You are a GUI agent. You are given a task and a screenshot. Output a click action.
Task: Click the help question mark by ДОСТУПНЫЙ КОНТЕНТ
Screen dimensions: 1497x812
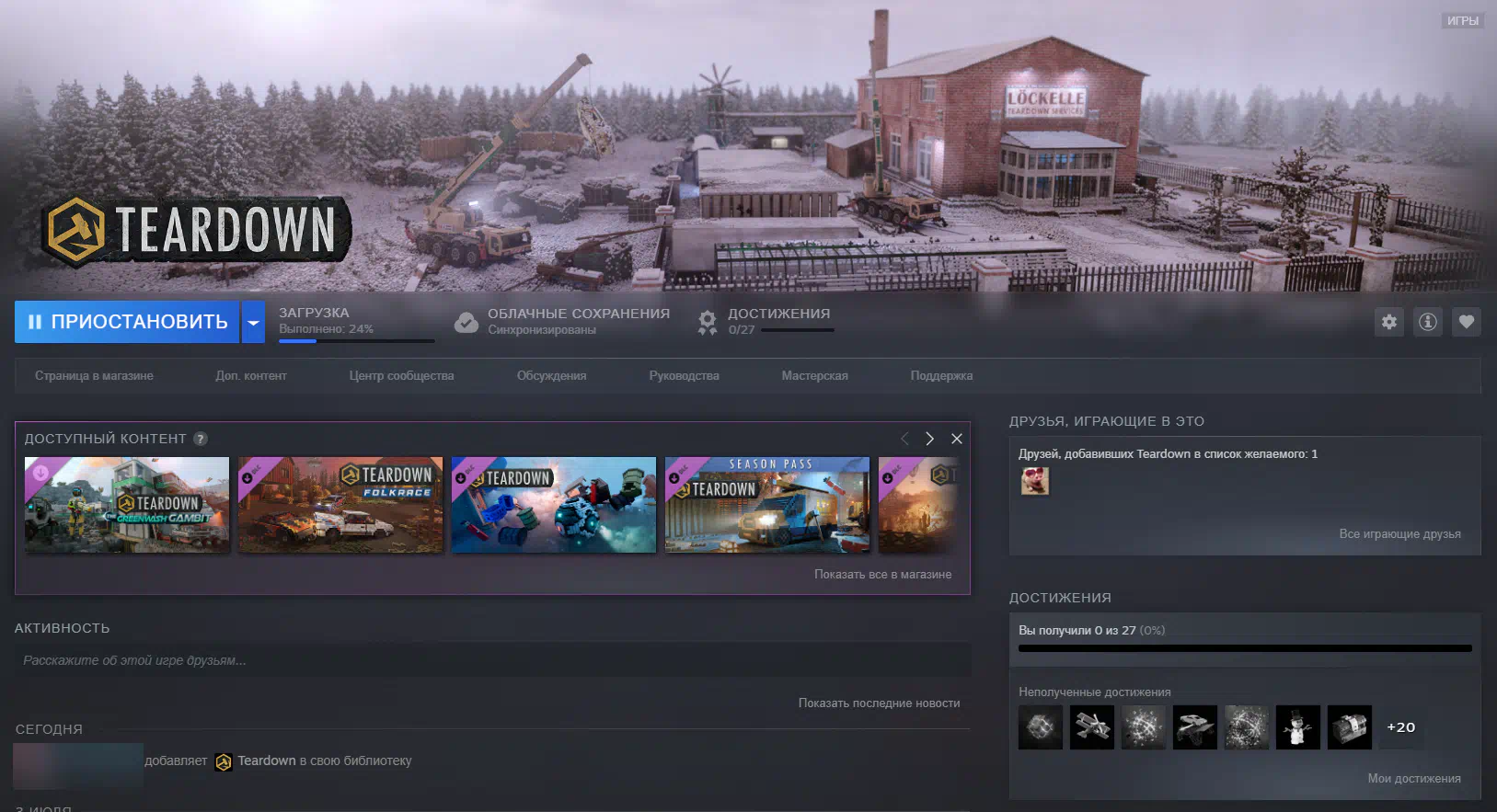point(201,439)
